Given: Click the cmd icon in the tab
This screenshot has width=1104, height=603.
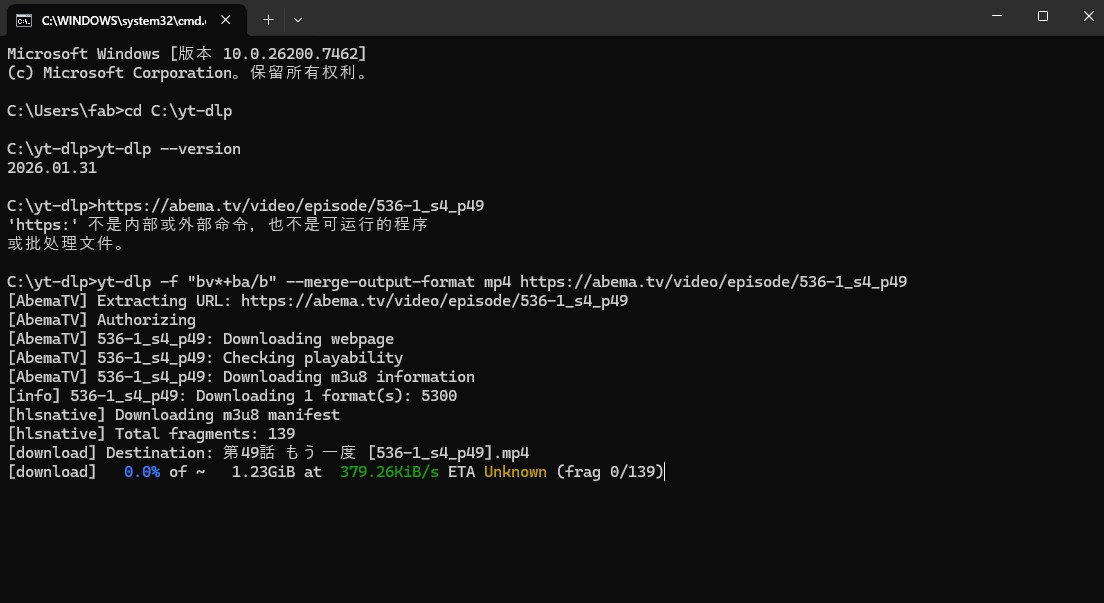Looking at the screenshot, I should 22,19.
